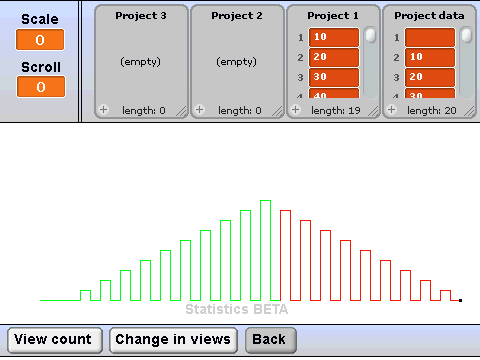Click the Project 1 scrollbar thumb
Viewport: 480px width, 360px height.
[x=371, y=36]
